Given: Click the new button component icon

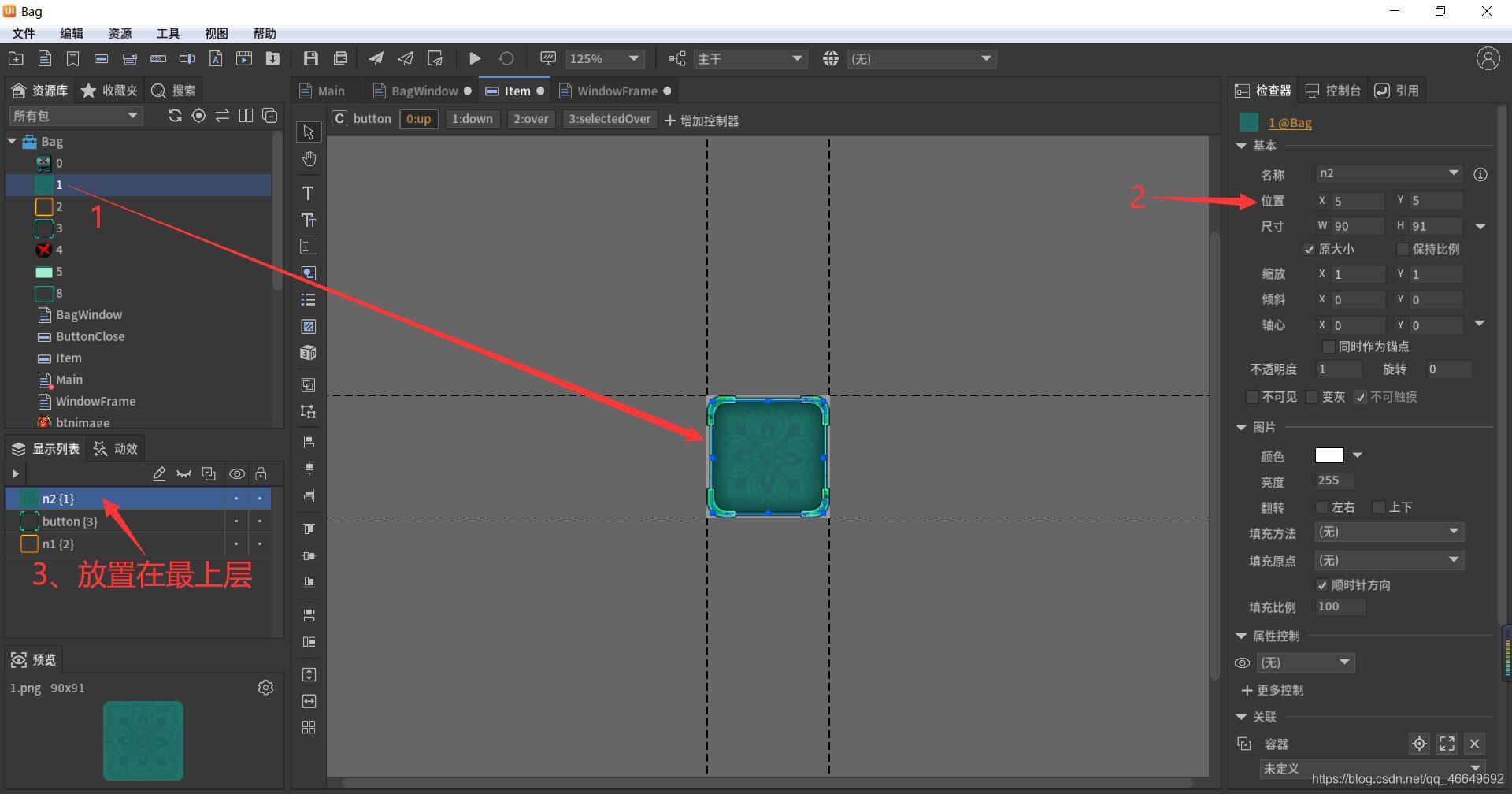Looking at the screenshot, I should pos(101,58).
